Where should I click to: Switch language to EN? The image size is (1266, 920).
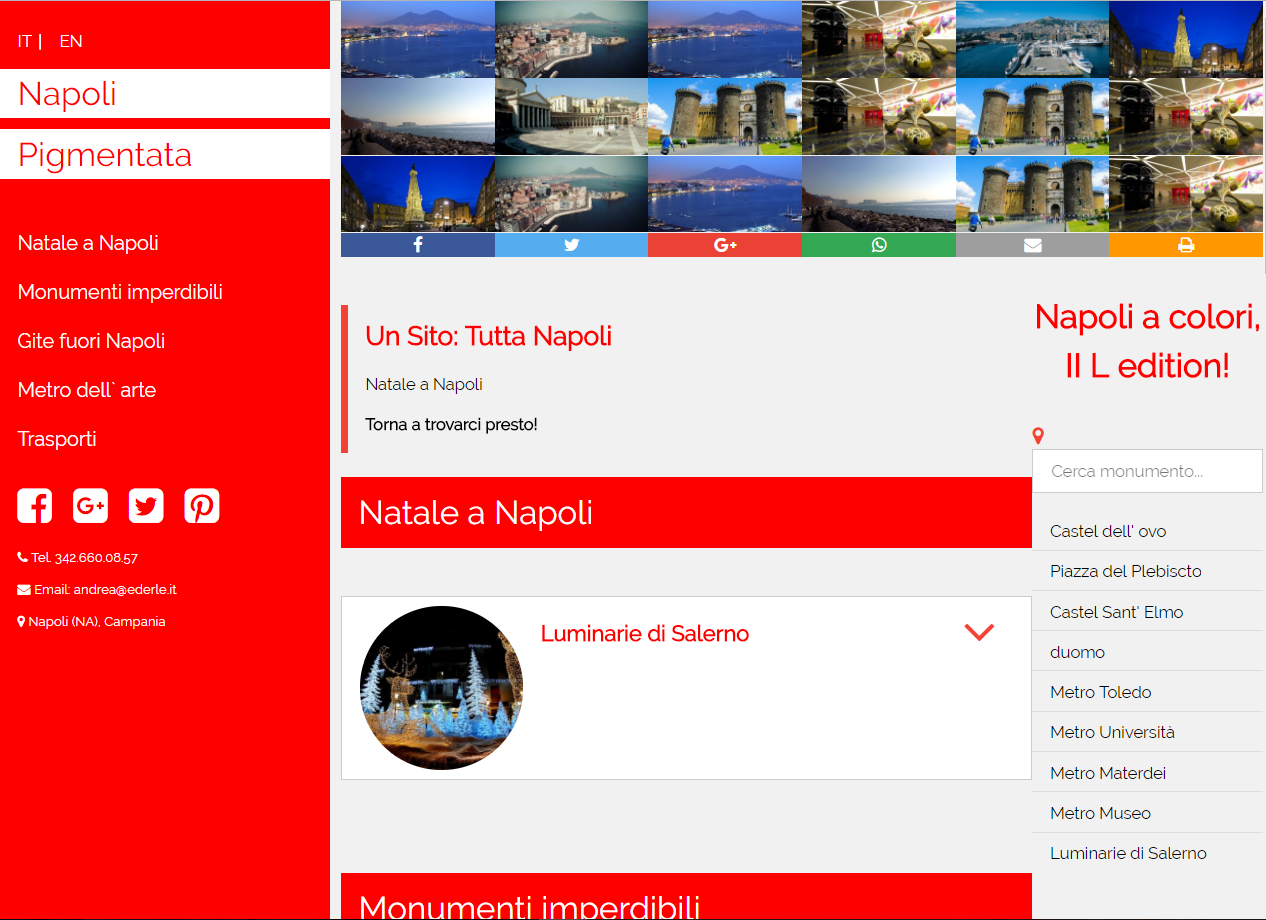71,41
